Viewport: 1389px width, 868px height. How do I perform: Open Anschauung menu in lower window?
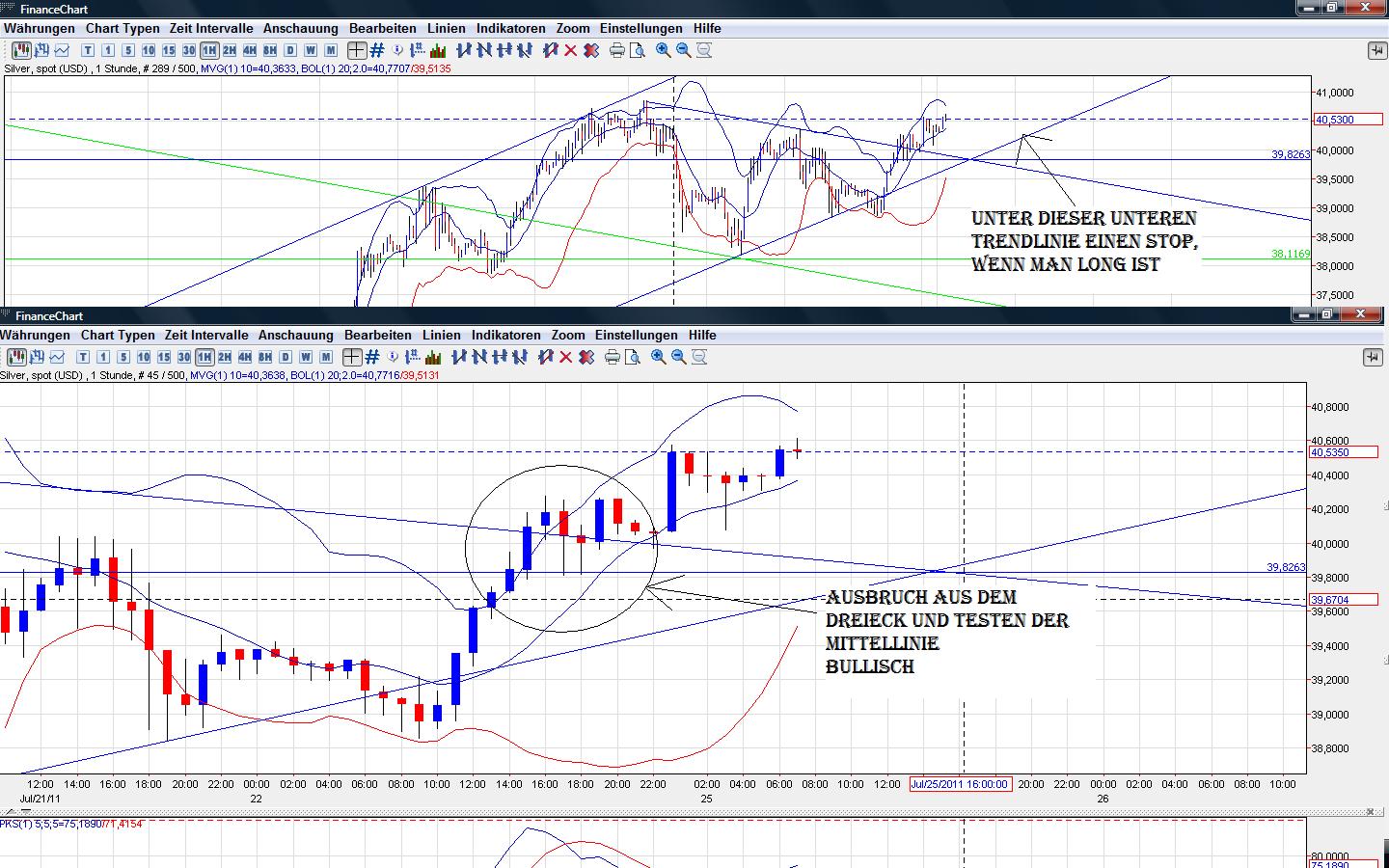(296, 336)
